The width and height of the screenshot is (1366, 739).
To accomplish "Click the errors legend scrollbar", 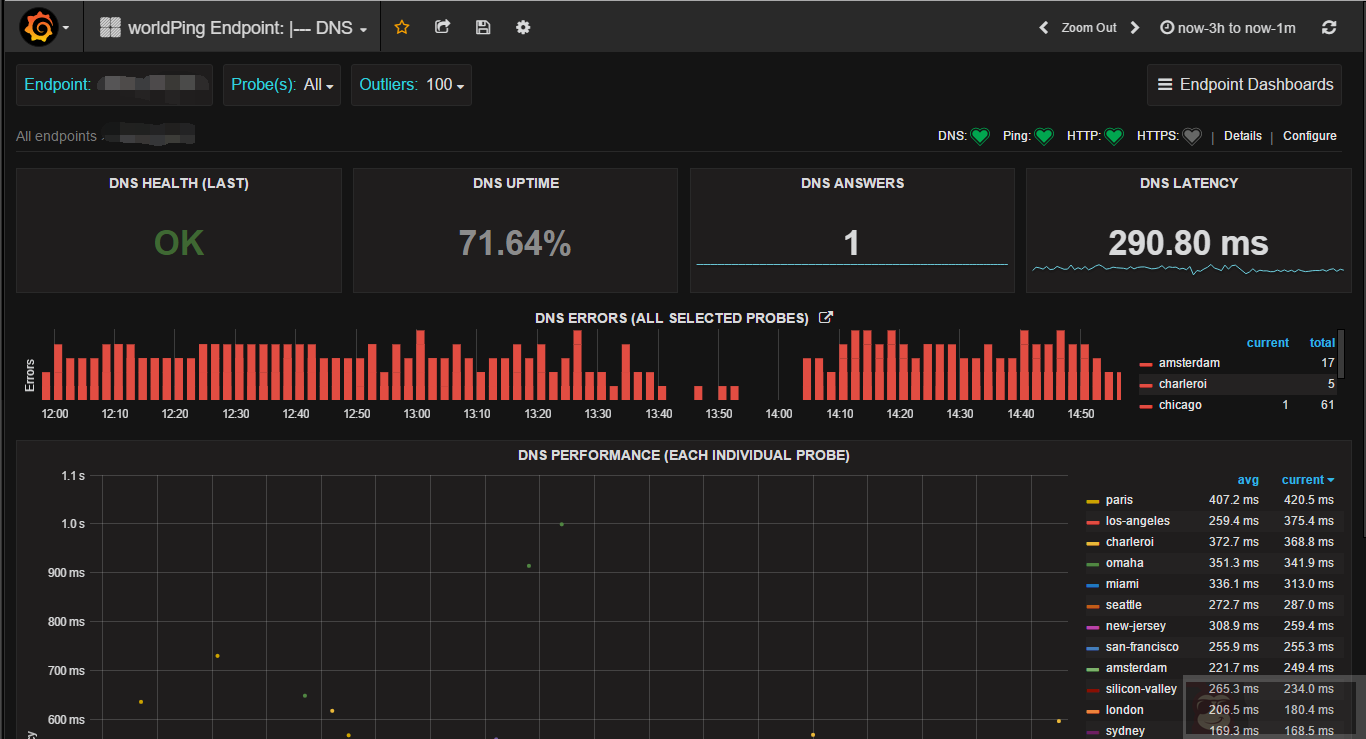I will pyautogui.click(x=1342, y=354).
